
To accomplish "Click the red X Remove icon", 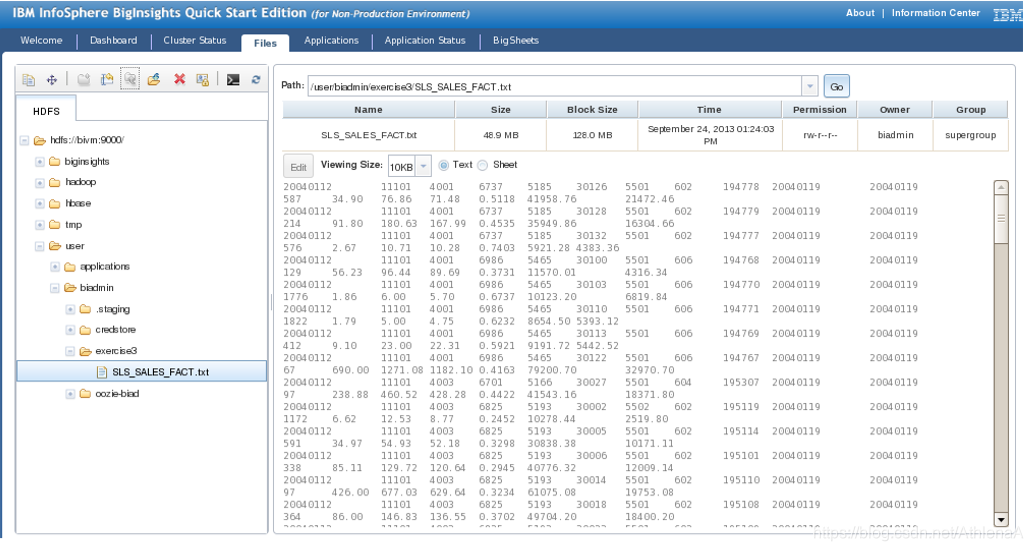I will (x=179, y=80).
